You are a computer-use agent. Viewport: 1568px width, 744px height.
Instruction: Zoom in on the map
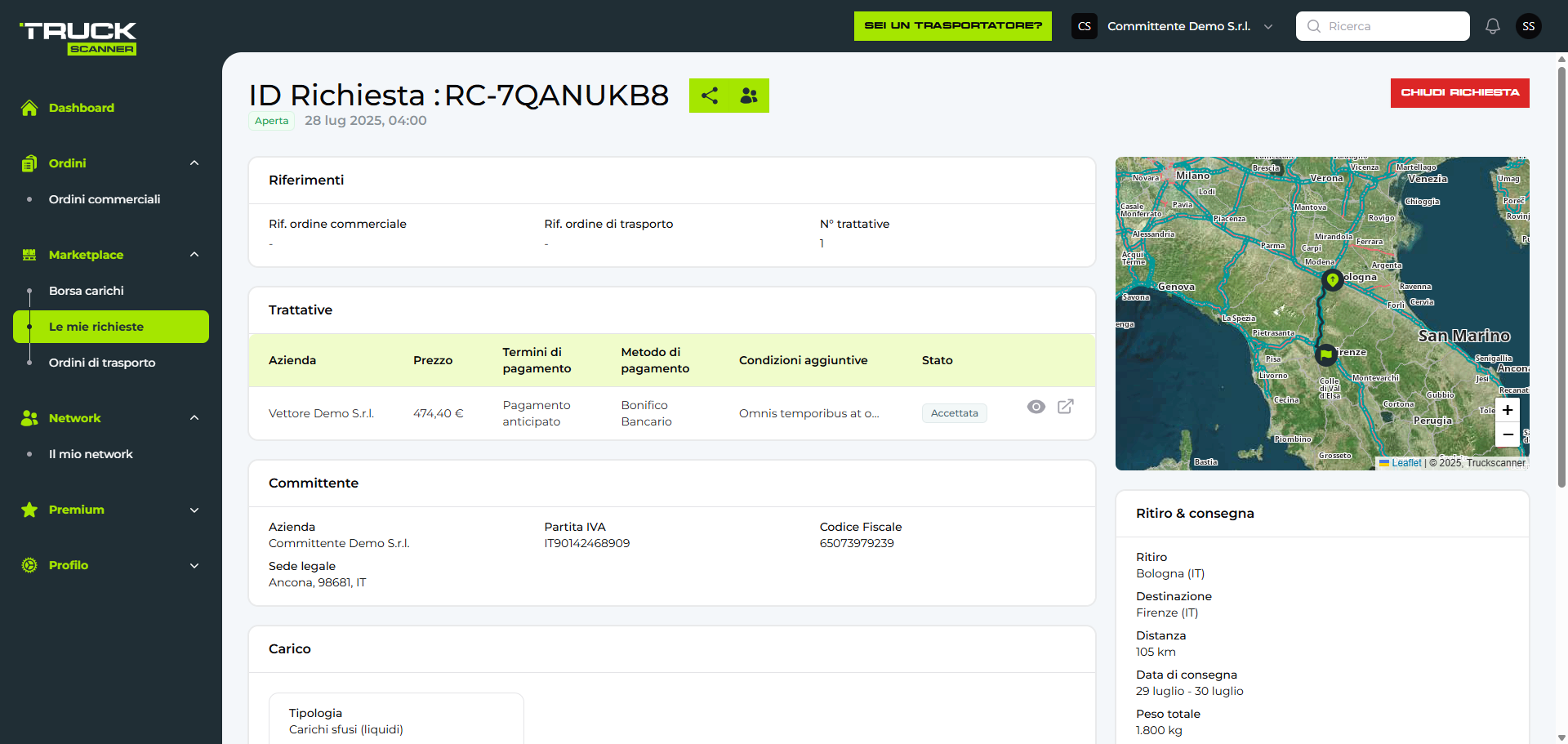pyautogui.click(x=1508, y=410)
